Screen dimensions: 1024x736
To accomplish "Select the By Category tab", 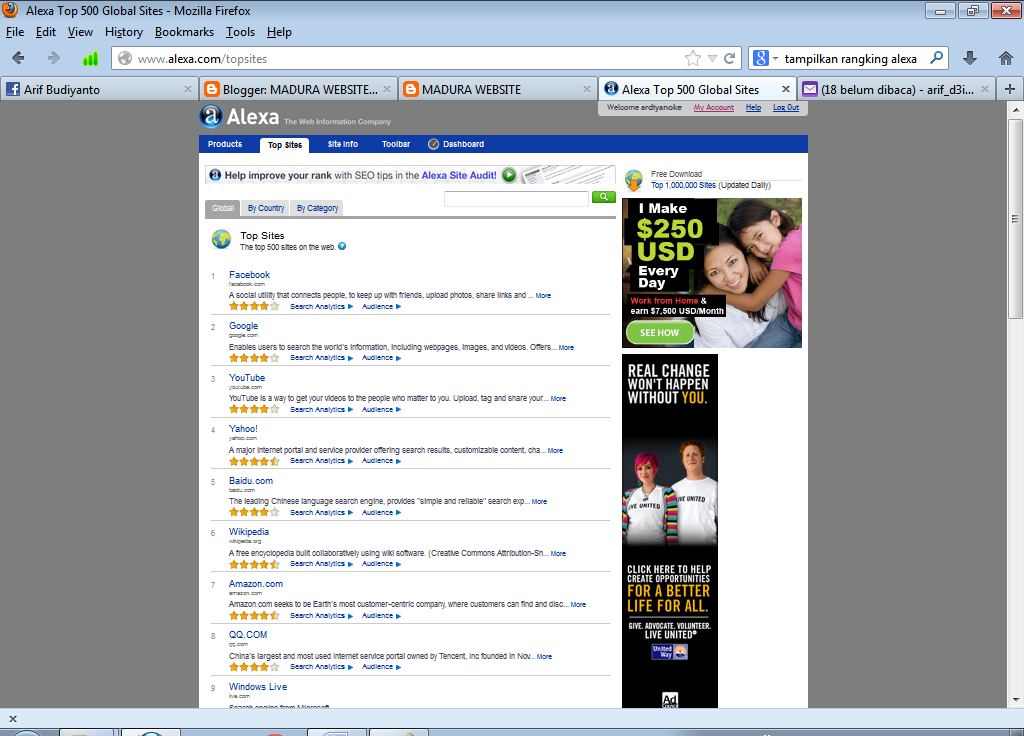I will 317,208.
